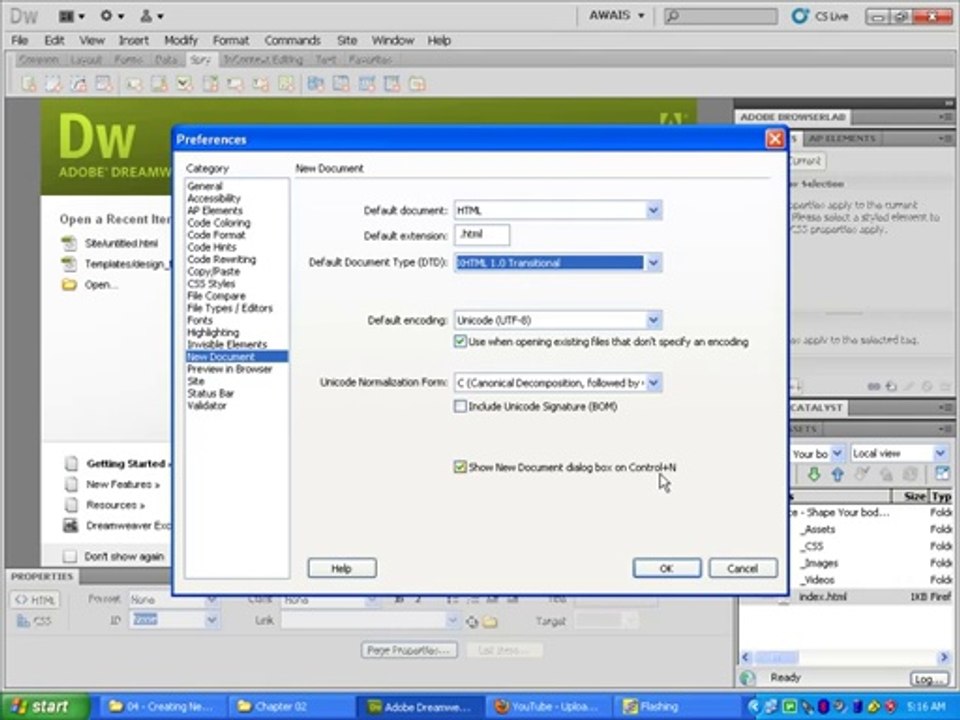The height and width of the screenshot is (720, 960).
Task: Click the green Get files arrow
Action: [814, 474]
